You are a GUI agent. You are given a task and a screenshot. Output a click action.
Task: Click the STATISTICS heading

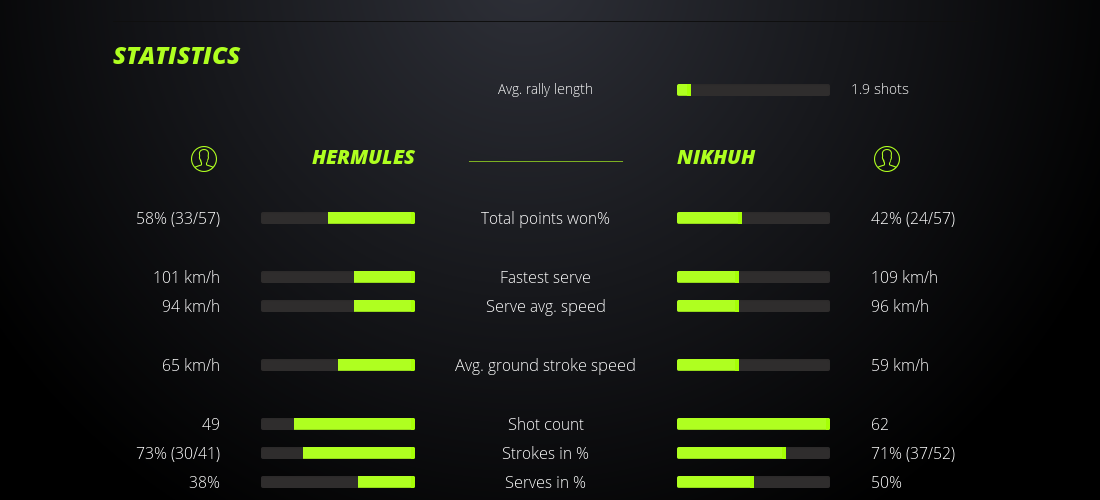(177, 56)
